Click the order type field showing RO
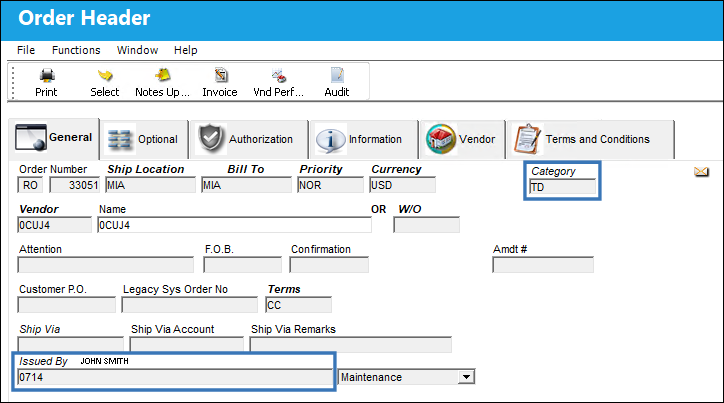Viewport: 724px width, 403px height. pos(30,185)
